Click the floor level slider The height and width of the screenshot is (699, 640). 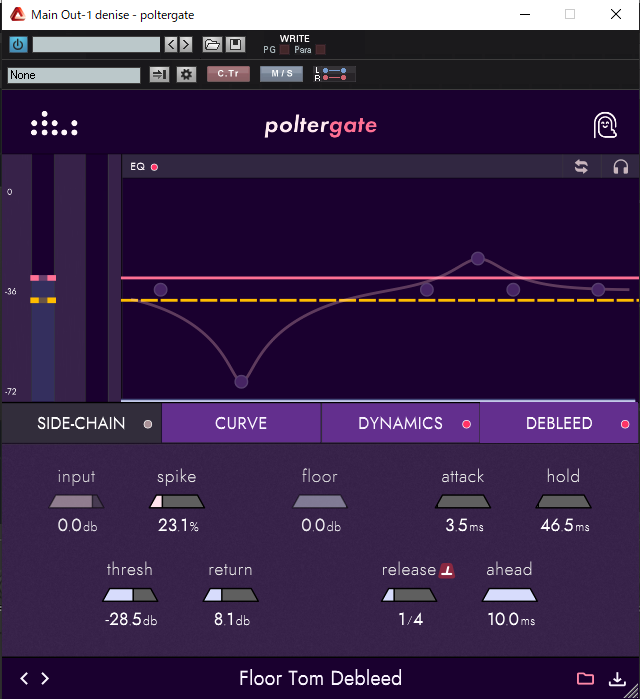pos(320,502)
